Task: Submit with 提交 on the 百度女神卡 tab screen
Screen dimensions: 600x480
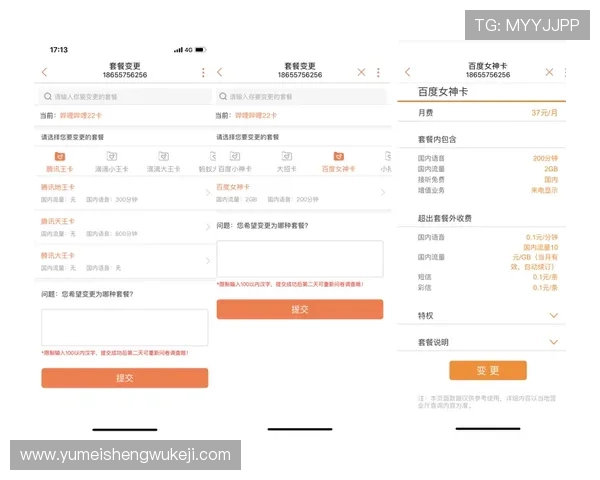Action: pos(300,309)
